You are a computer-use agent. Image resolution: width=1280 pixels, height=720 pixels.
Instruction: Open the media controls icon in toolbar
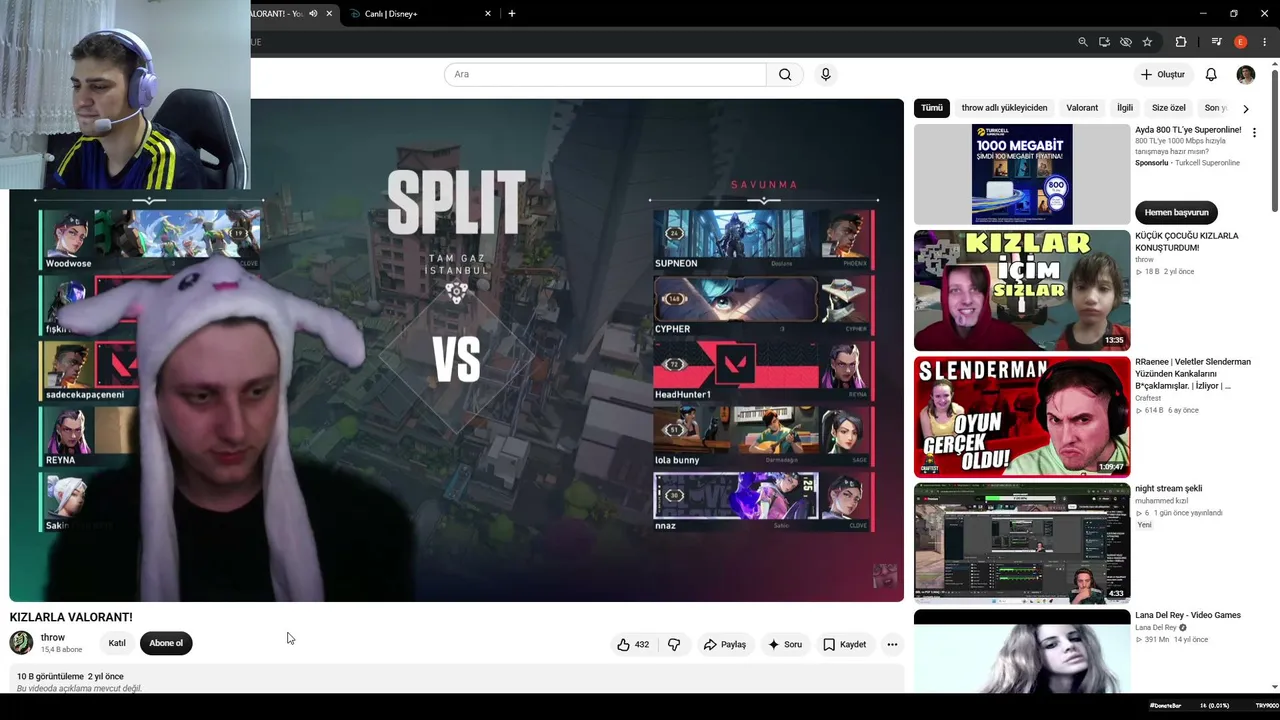pyautogui.click(x=1217, y=42)
